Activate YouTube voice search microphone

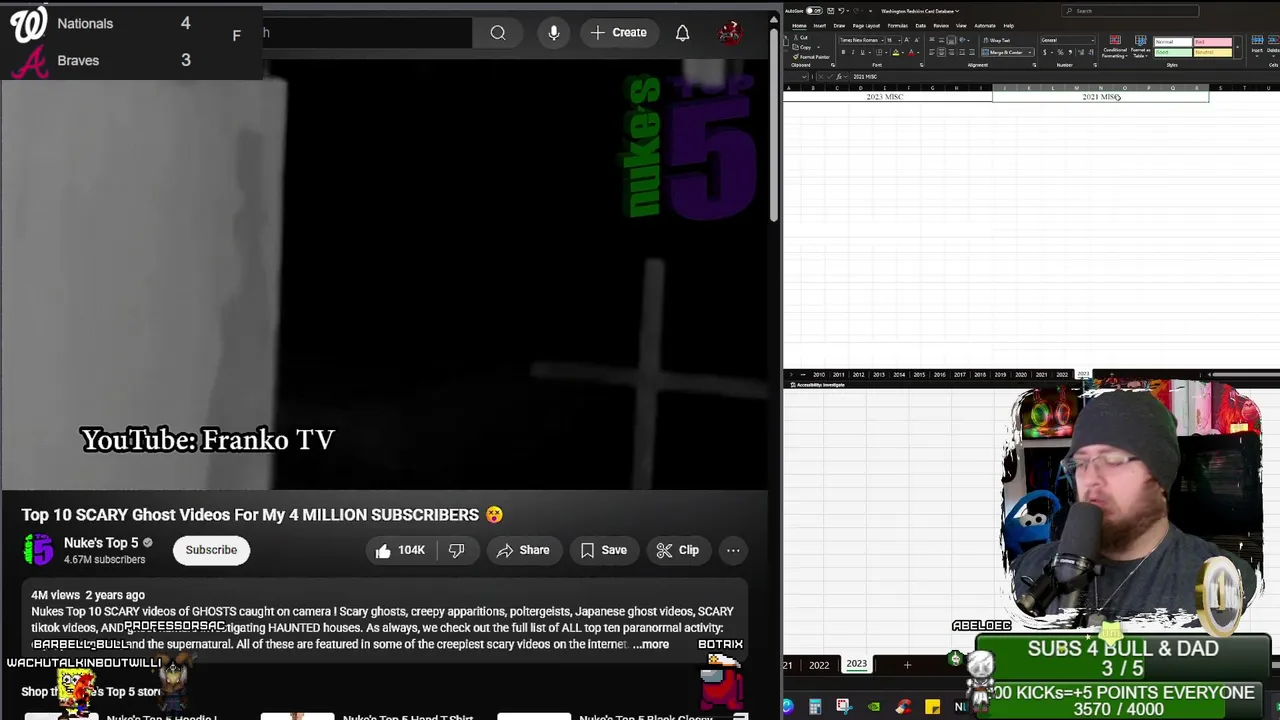pos(553,33)
